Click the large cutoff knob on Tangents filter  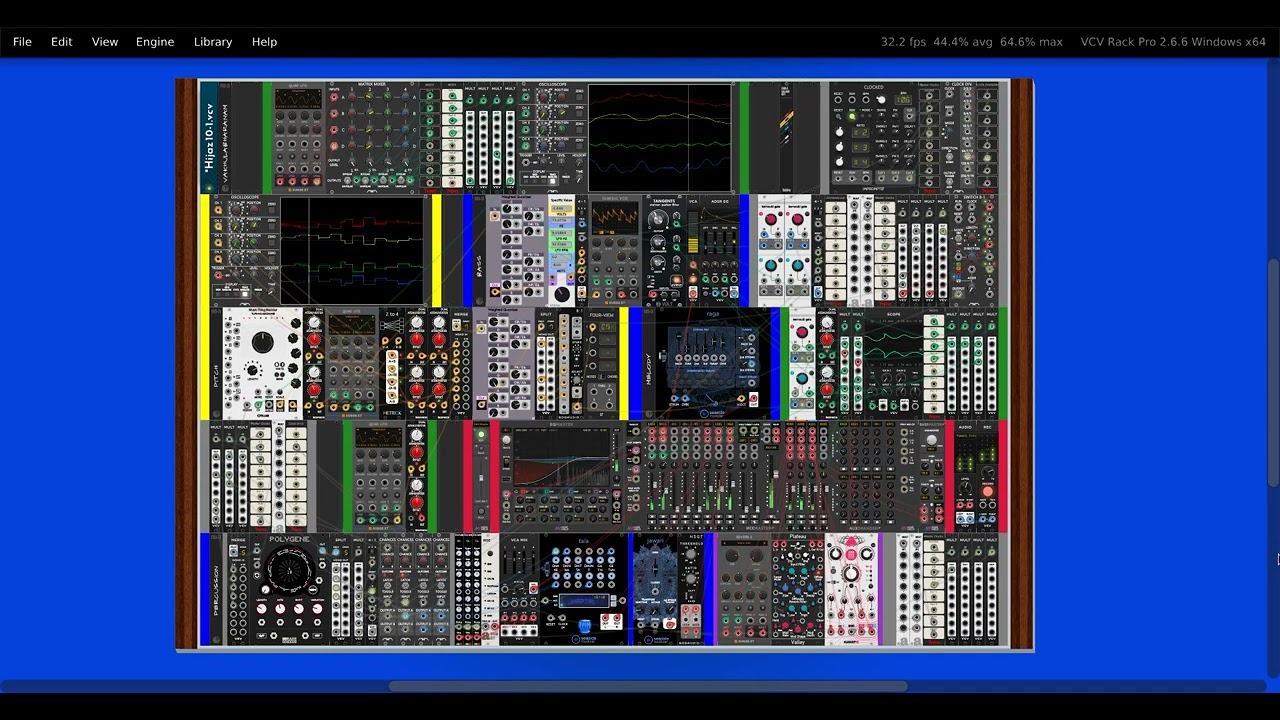[659, 219]
